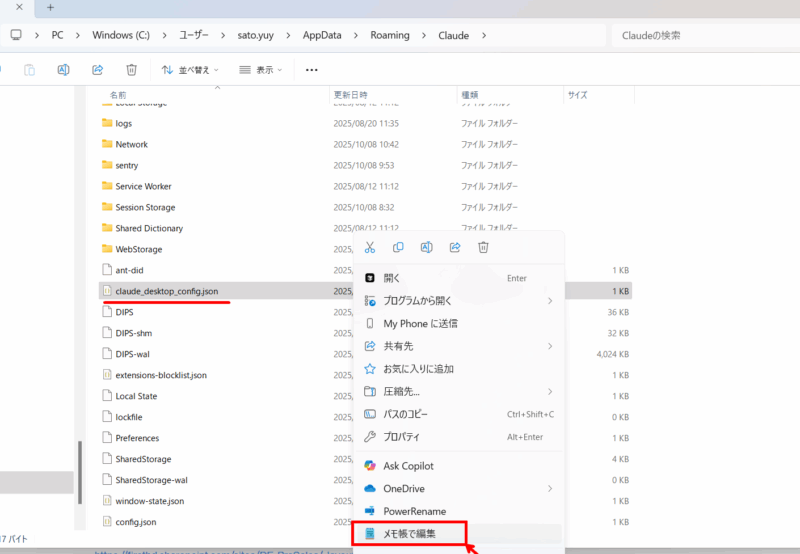Screen dimensions: 800x554
Task: Open the 表示 view dropdown
Action: point(260,70)
